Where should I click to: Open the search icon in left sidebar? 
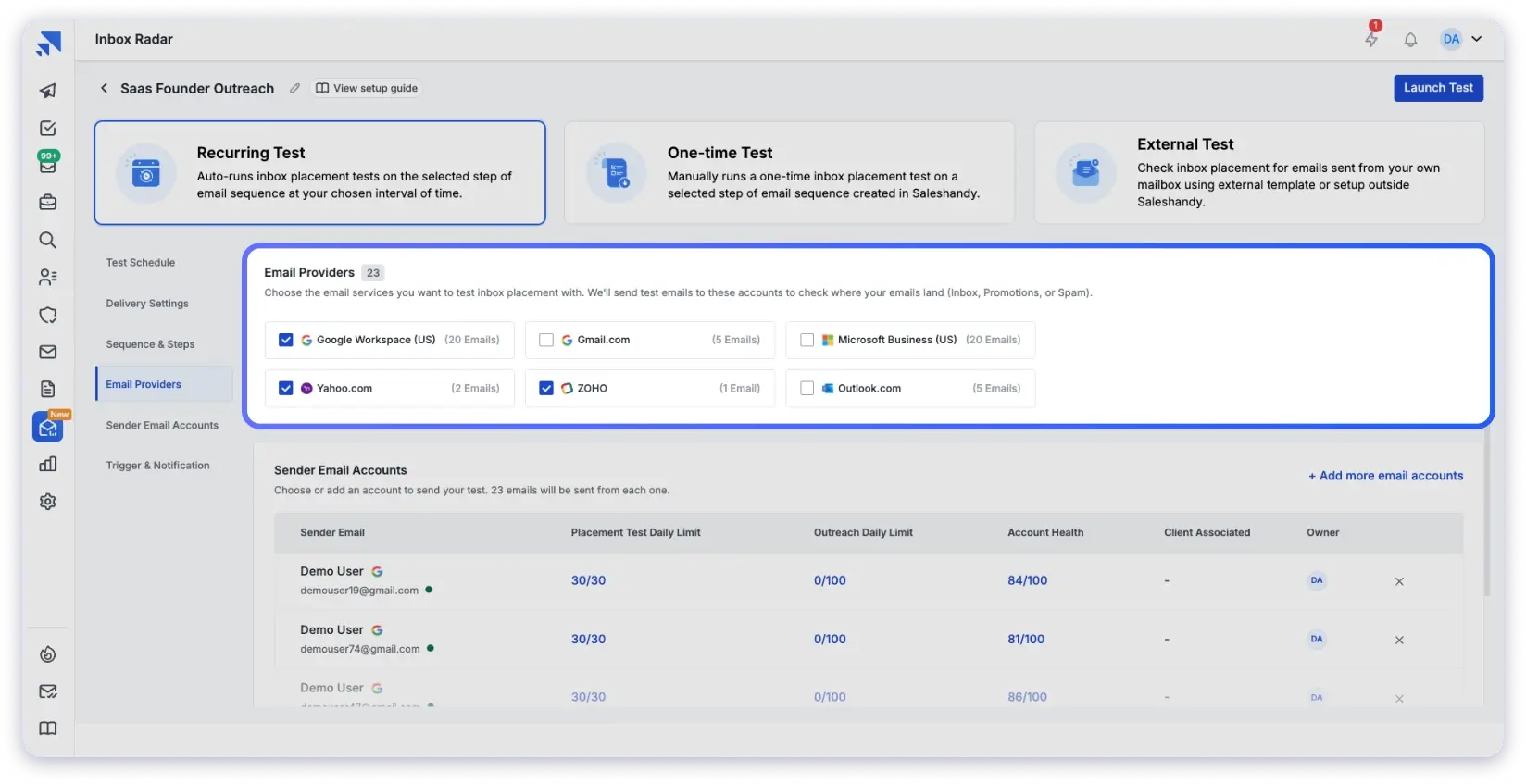pyautogui.click(x=48, y=241)
